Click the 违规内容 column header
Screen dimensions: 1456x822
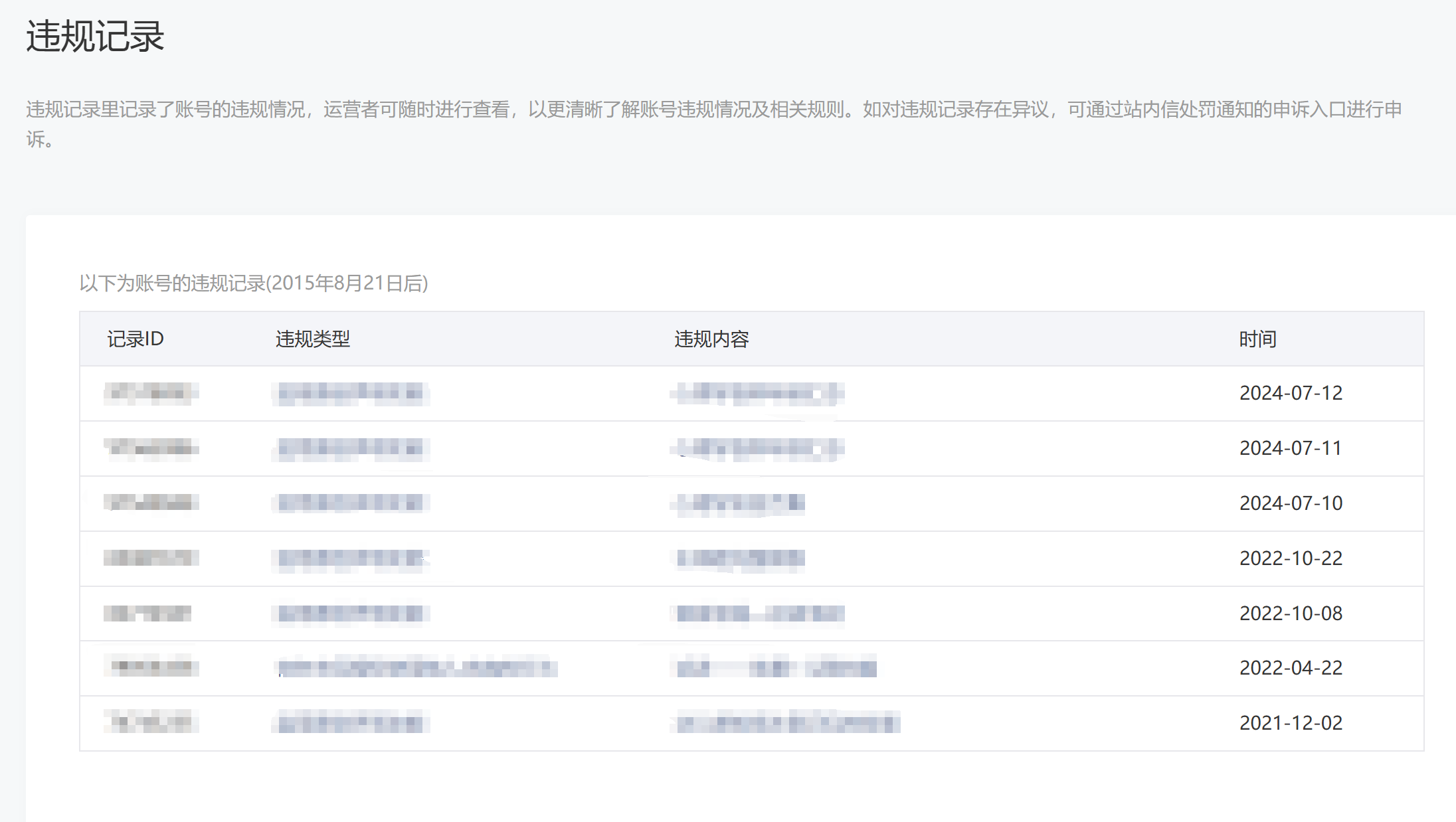coord(711,339)
